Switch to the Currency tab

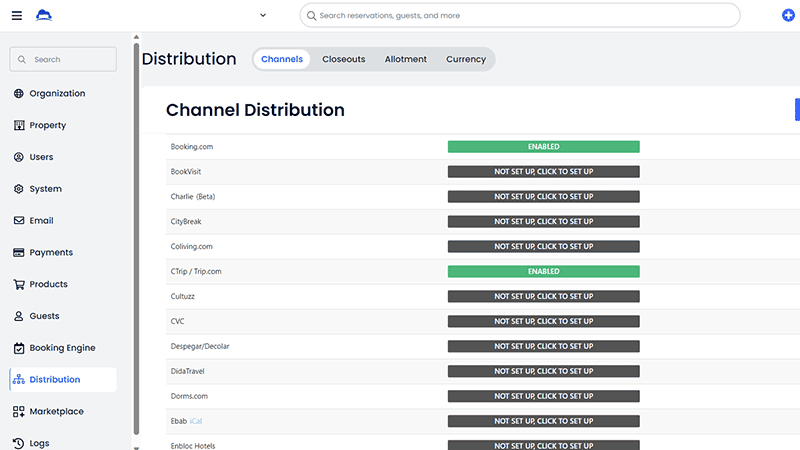tap(466, 59)
